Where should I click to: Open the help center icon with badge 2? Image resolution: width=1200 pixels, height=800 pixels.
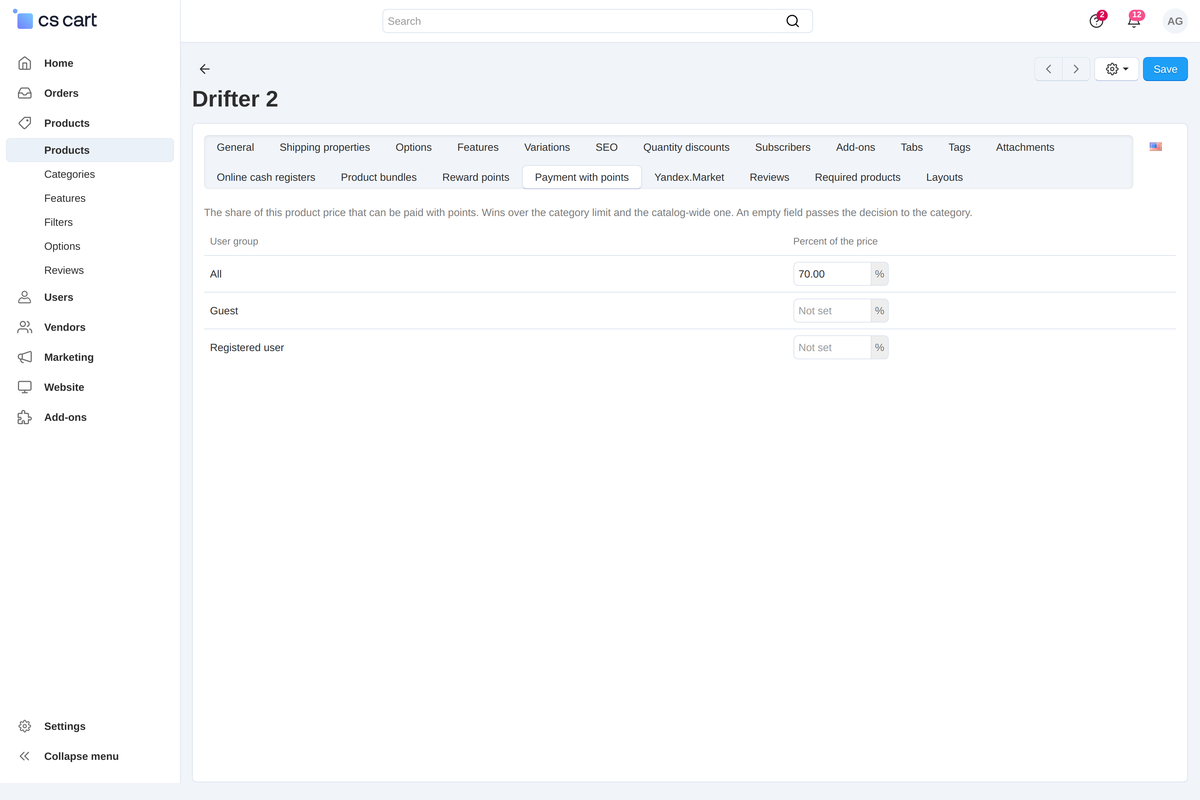tap(1097, 20)
